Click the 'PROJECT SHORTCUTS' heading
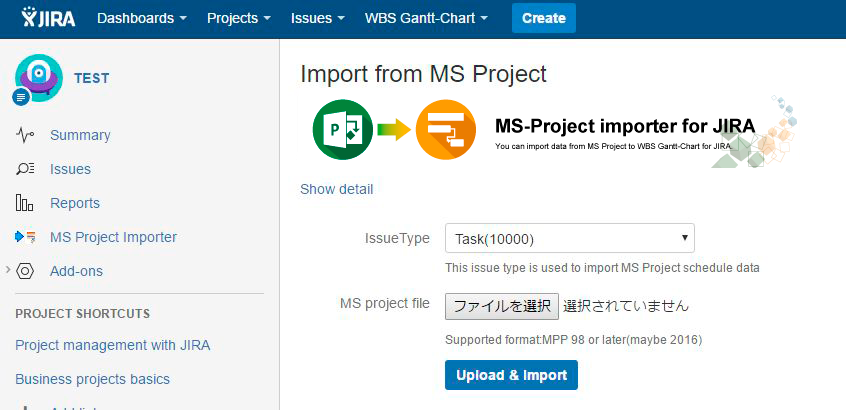 click(83, 313)
